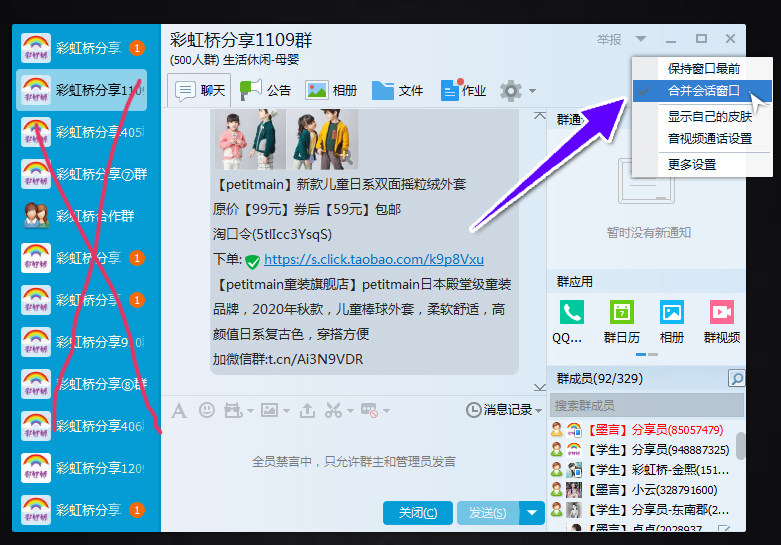Select active 彩虹桥分享110 conversation
The height and width of the screenshot is (545, 781).
click(82, 90)
